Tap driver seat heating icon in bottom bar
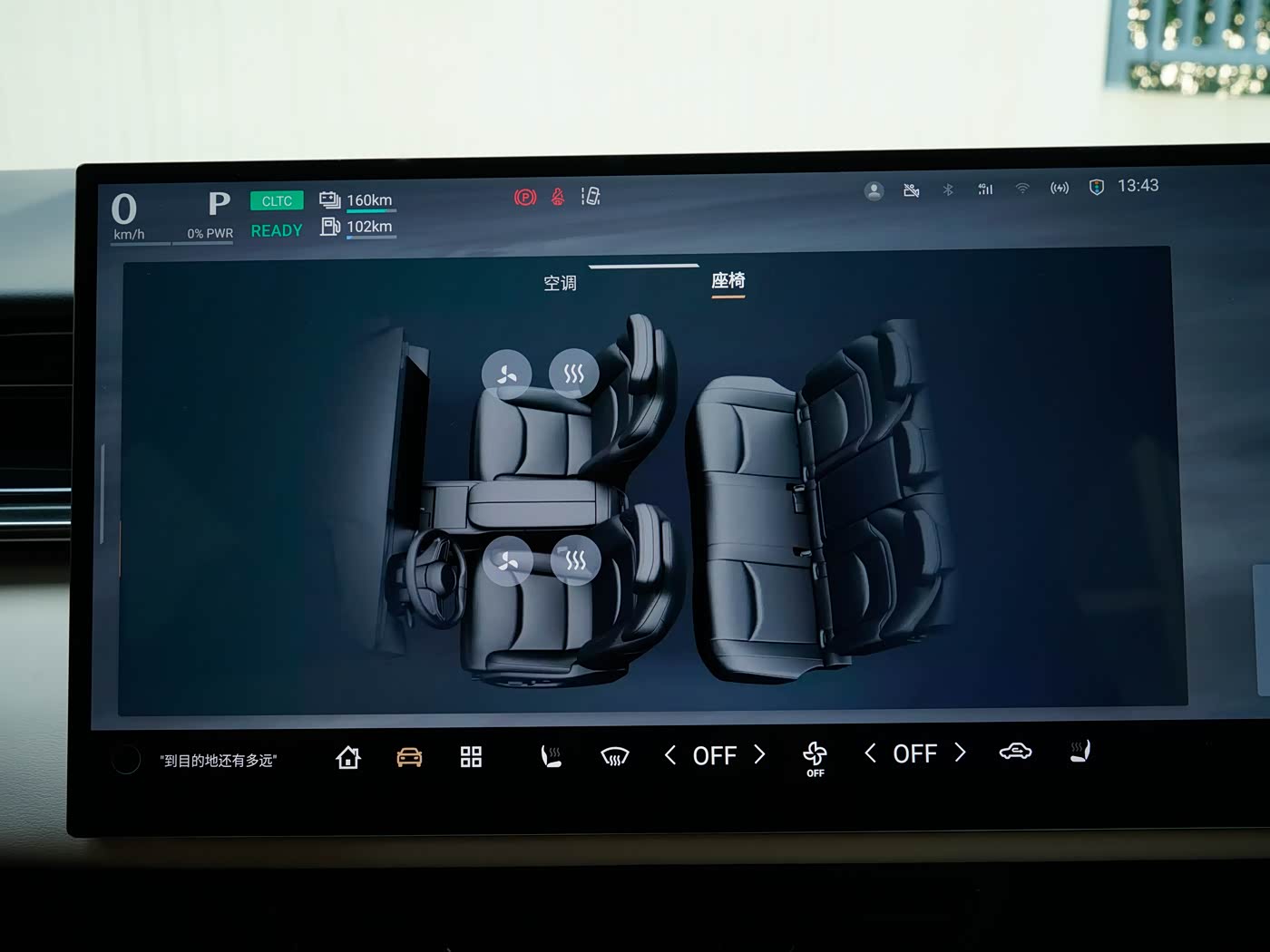1270x952 pixels. [551, 756]
